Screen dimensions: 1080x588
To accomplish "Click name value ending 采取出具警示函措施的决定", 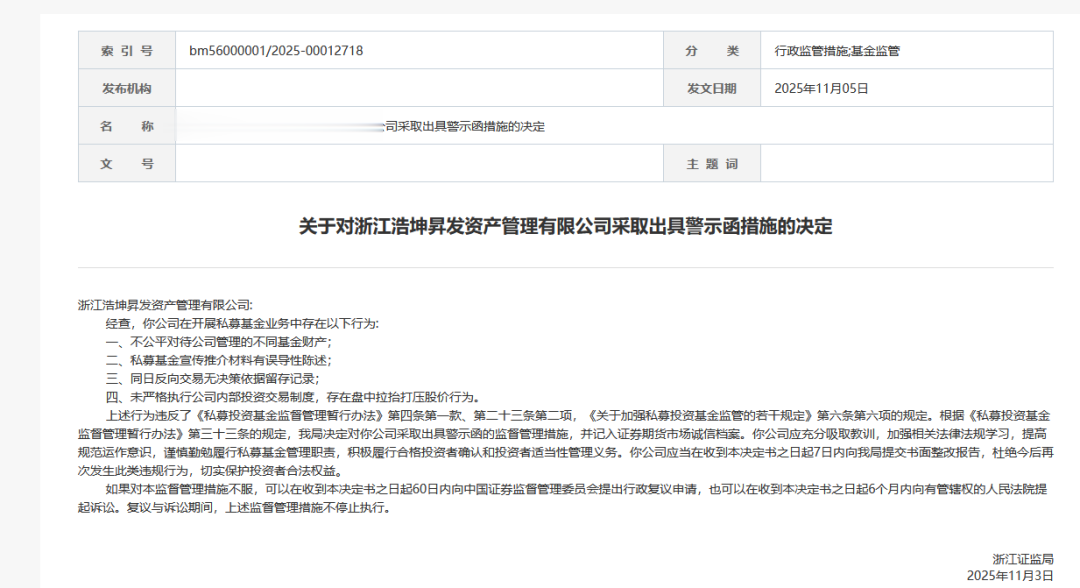I will pyautogui.click(x=465, y=127).
